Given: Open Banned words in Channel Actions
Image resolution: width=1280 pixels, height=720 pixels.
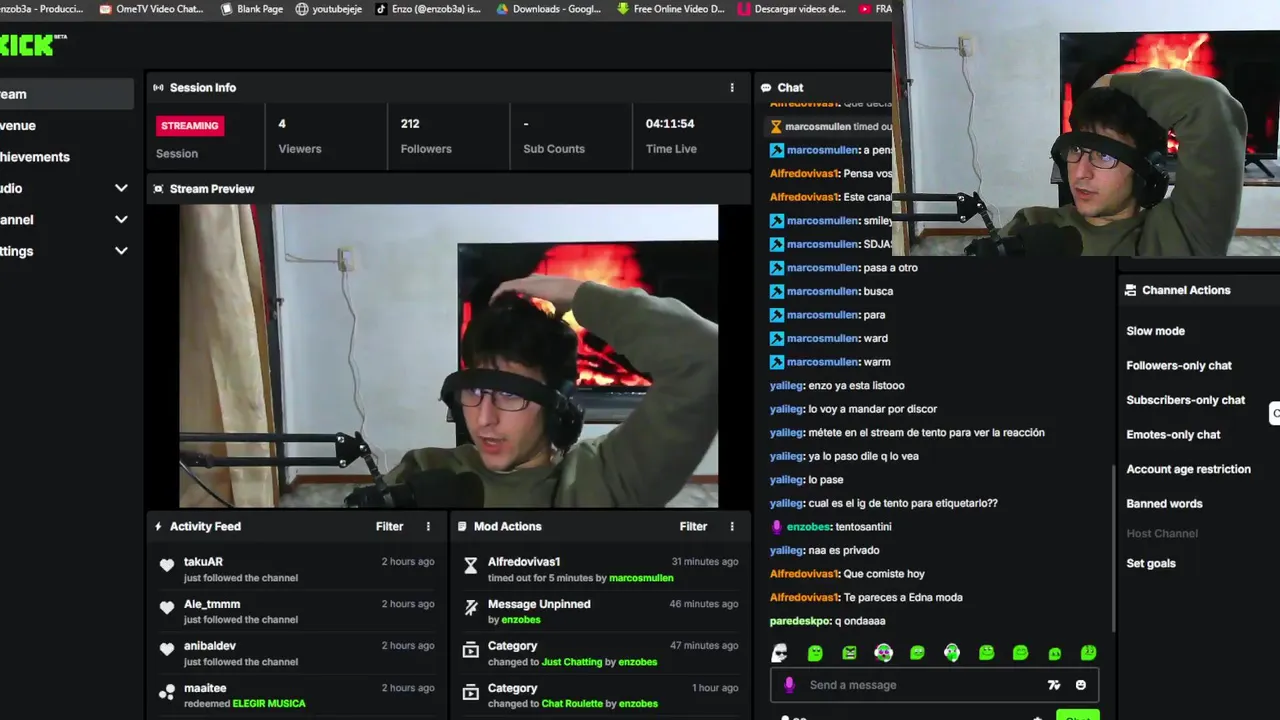Looking at the screenshot, I should click(1164, 504).
